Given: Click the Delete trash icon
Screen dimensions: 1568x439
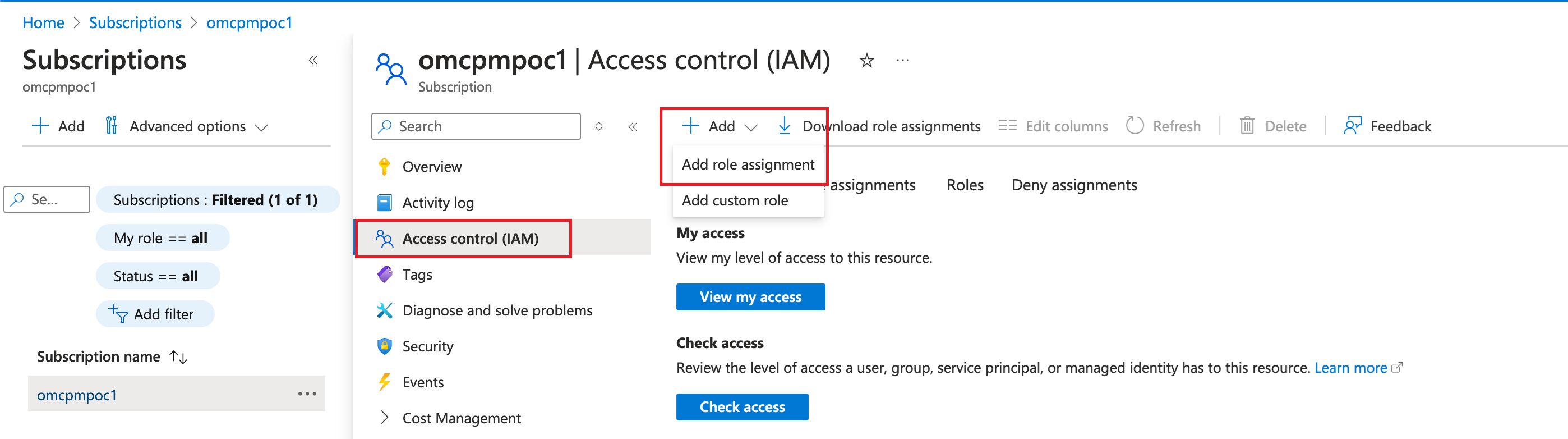Looking at the screenshot, I should pyautogui.click(x=1247, y=126).
